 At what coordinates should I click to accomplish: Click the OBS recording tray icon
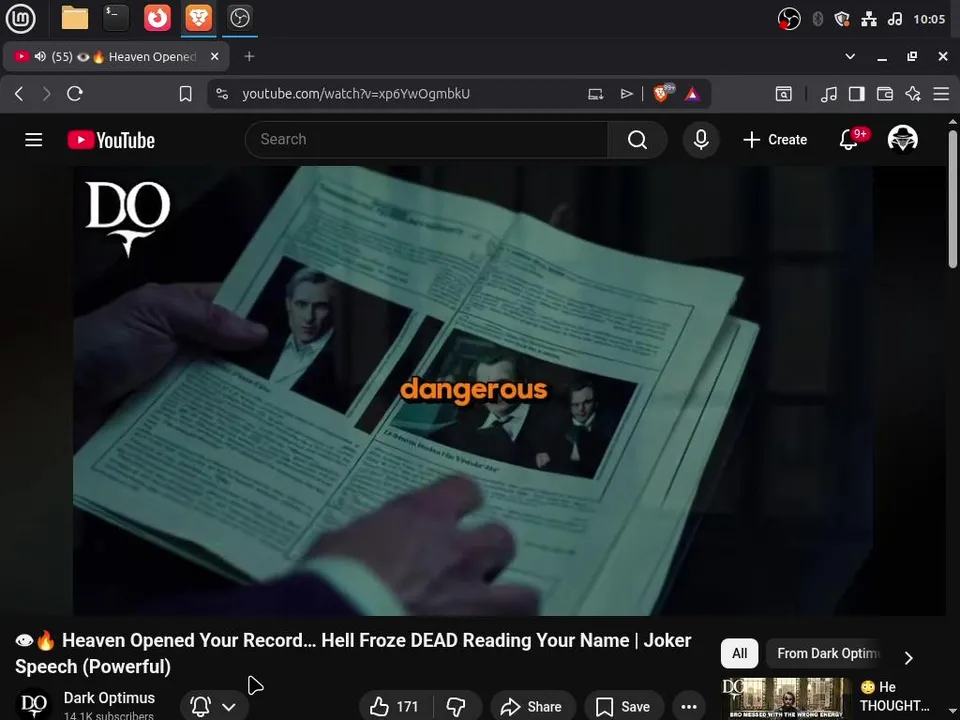pyautogui.click(x=789, y=19)
